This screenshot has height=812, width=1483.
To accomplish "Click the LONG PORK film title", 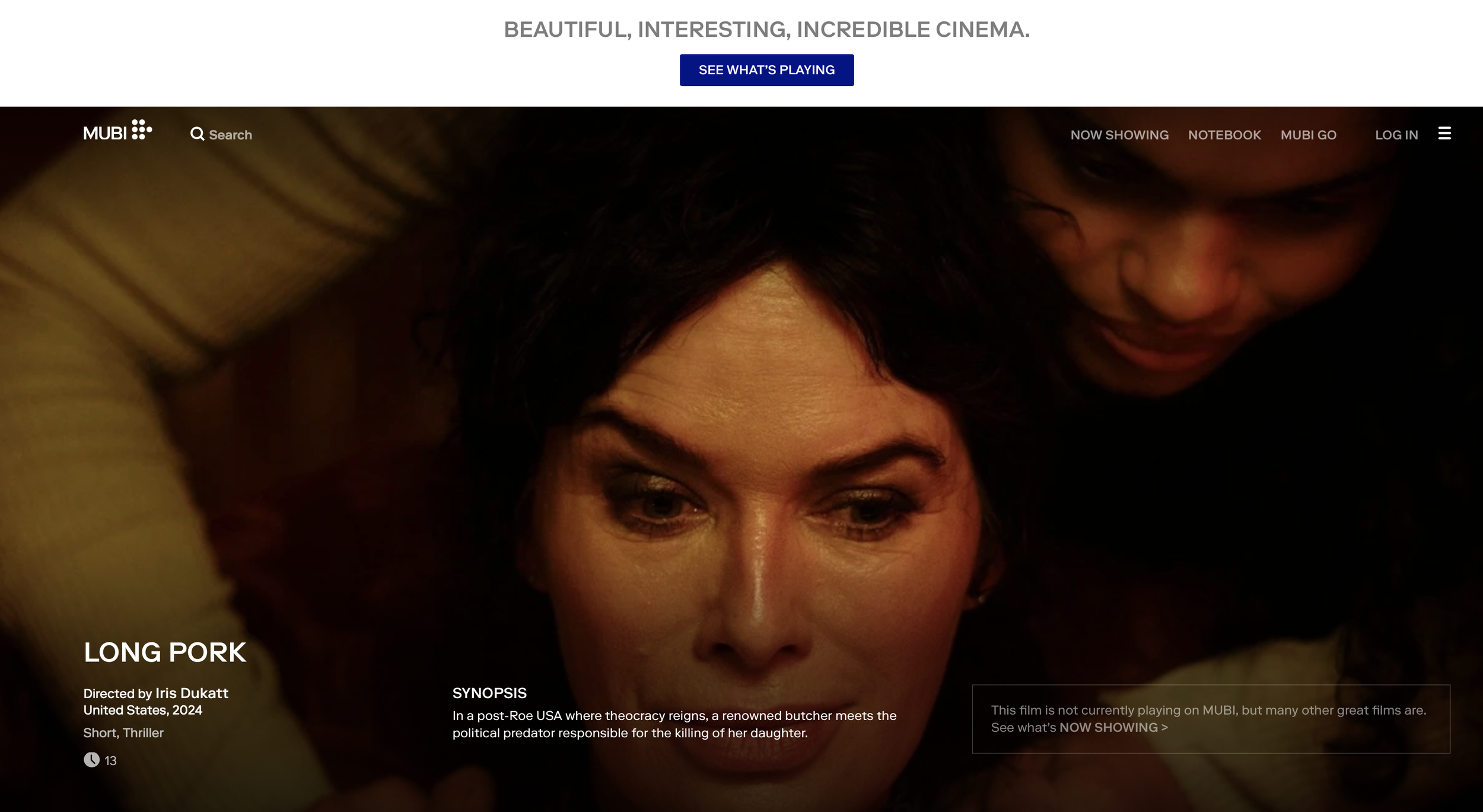I will click(164, 652).
